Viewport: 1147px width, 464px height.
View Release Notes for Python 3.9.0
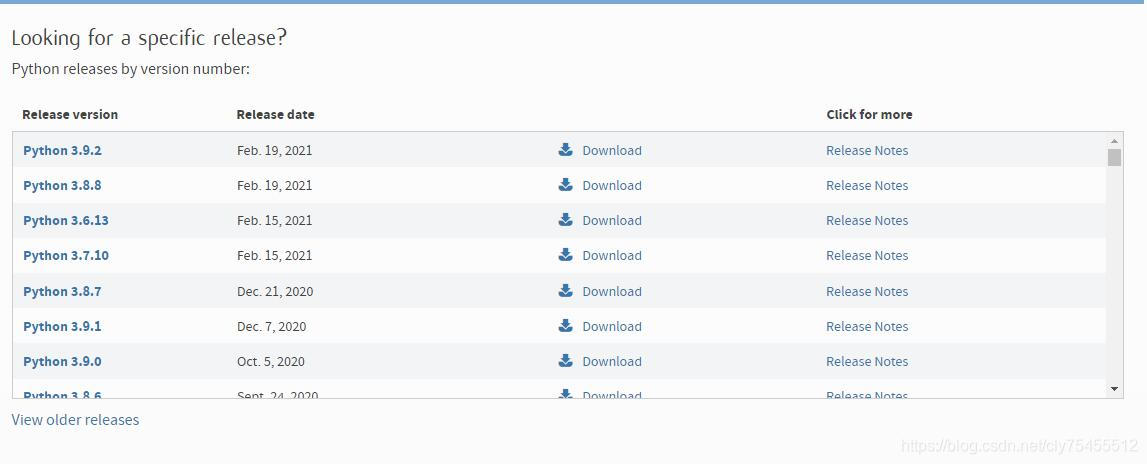click(x=867, y=362)
